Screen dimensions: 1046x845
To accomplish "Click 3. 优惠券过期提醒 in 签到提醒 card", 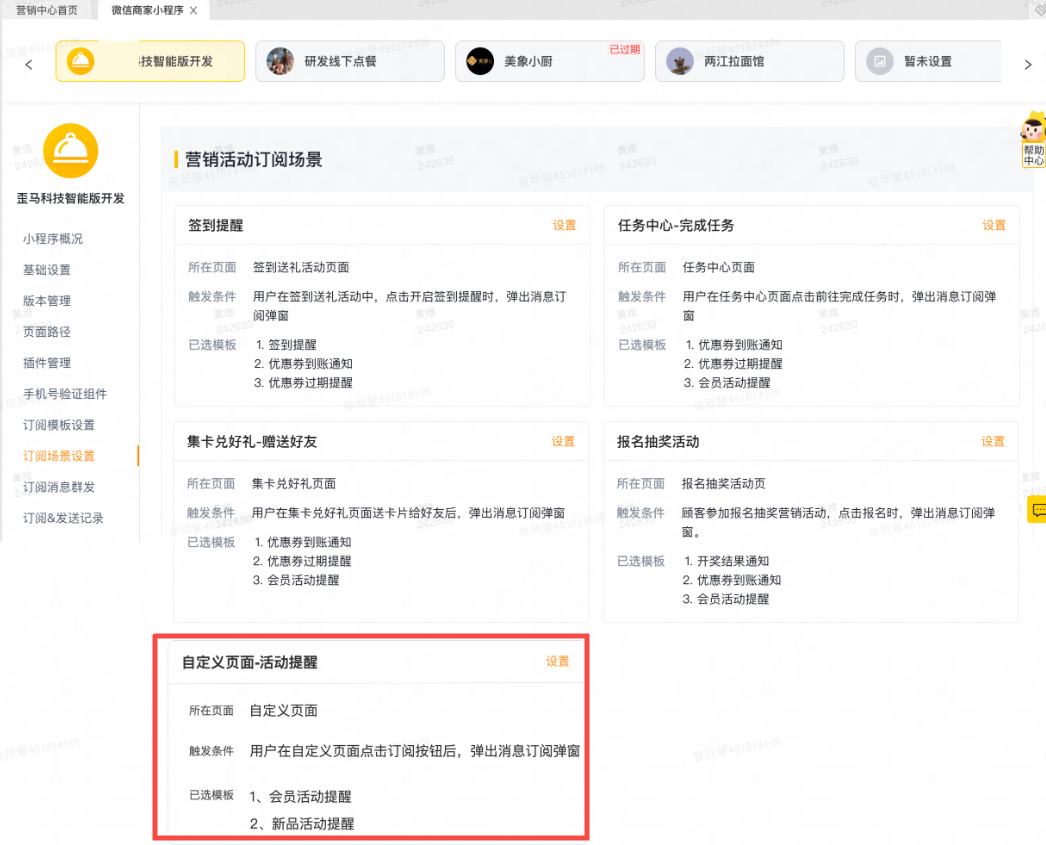I will 303,383.
